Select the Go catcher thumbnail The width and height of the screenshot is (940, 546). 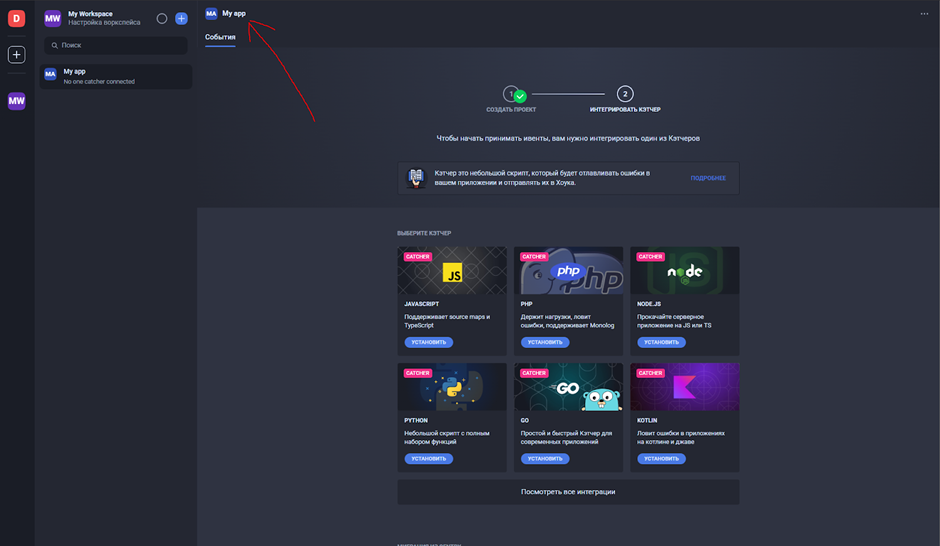click(x=568, y=387)
